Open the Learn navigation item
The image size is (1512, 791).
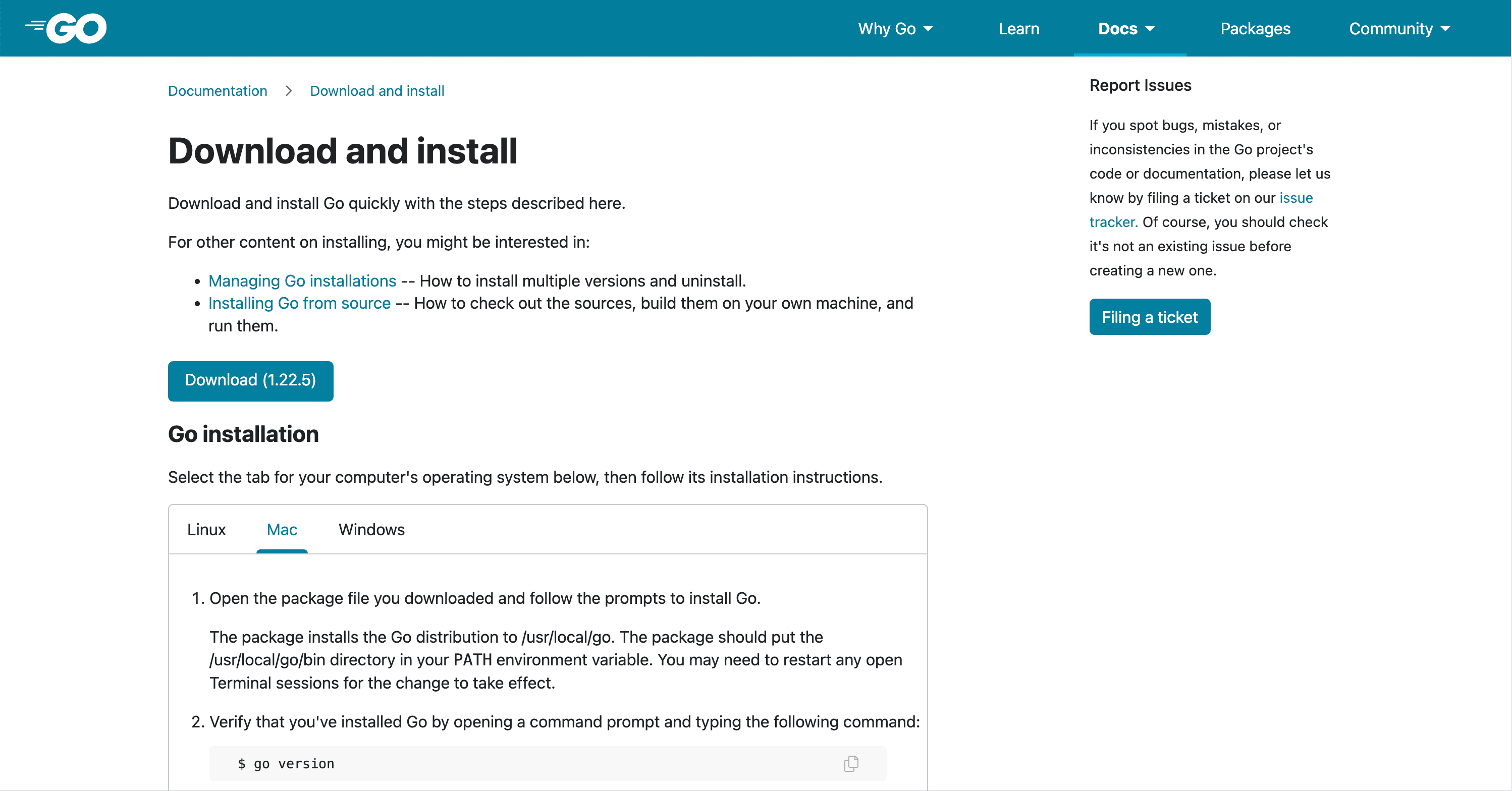pos(1019,28)
